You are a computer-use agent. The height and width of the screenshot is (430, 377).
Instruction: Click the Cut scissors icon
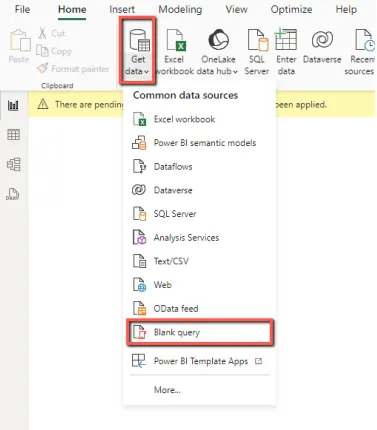pyautogui.click(x=42, y=33)
